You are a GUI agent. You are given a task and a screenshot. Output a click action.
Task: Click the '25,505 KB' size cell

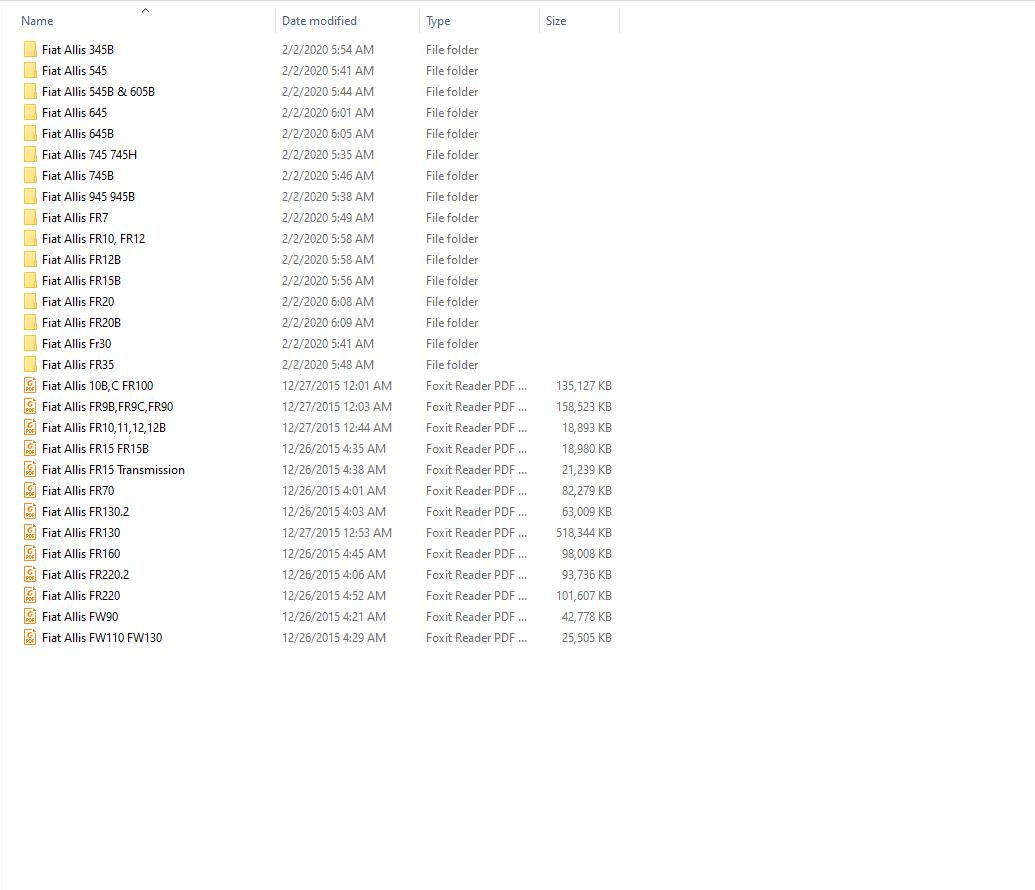(587, 638)
